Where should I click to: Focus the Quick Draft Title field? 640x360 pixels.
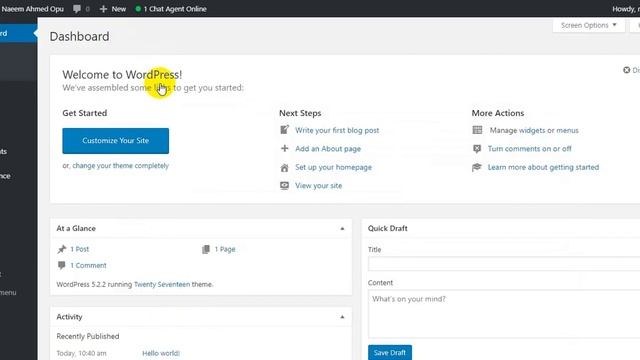(x=504, y=264)
